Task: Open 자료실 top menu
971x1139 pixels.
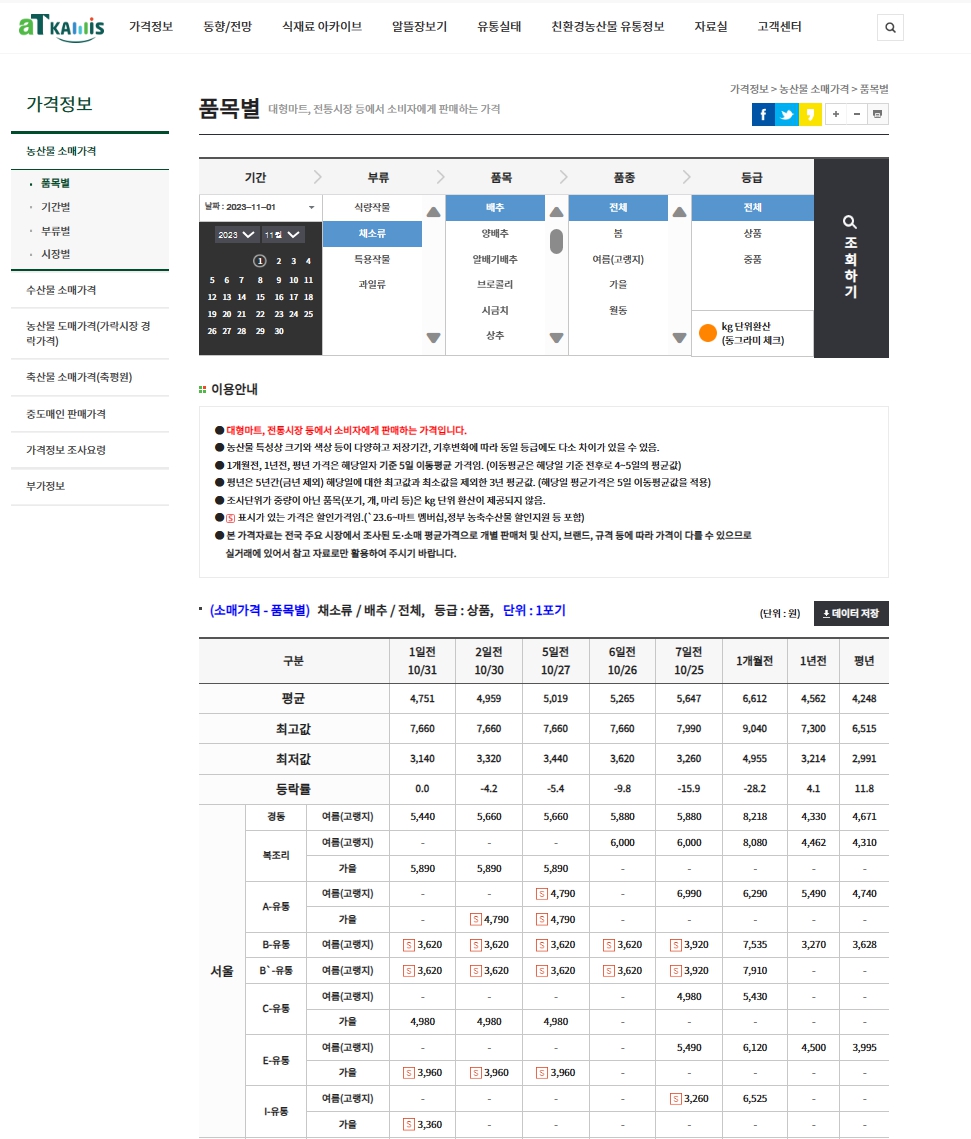Action: (710, 27)
